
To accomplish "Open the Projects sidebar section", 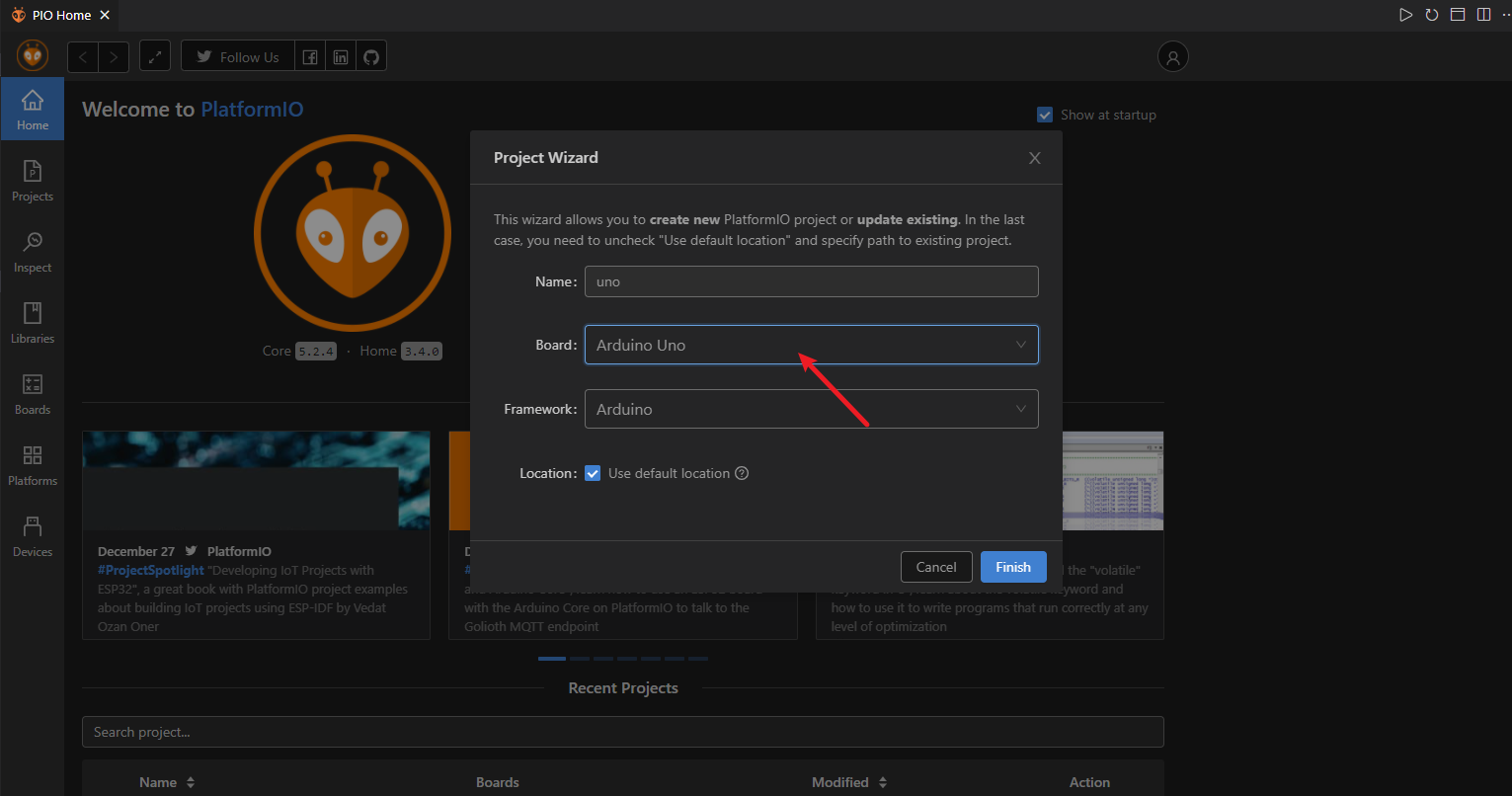I will click(x=33, y=181).
